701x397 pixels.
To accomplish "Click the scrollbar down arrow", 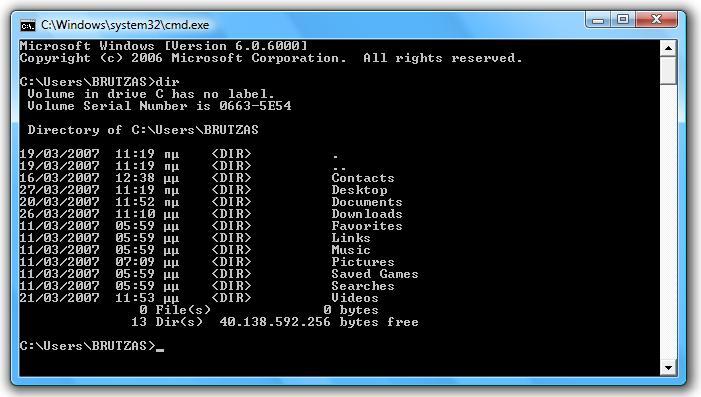I will coord(668,367).
